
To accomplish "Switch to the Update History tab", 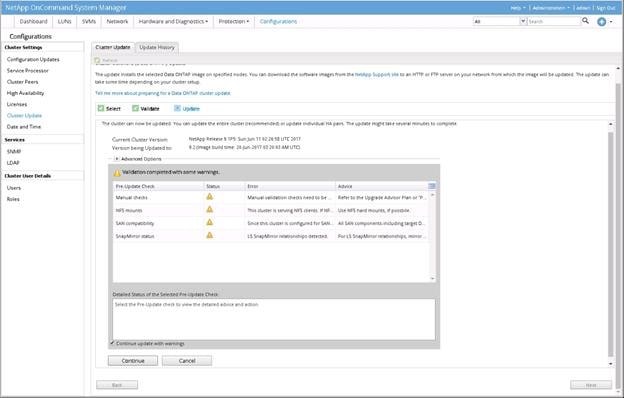I will (157, 47).
